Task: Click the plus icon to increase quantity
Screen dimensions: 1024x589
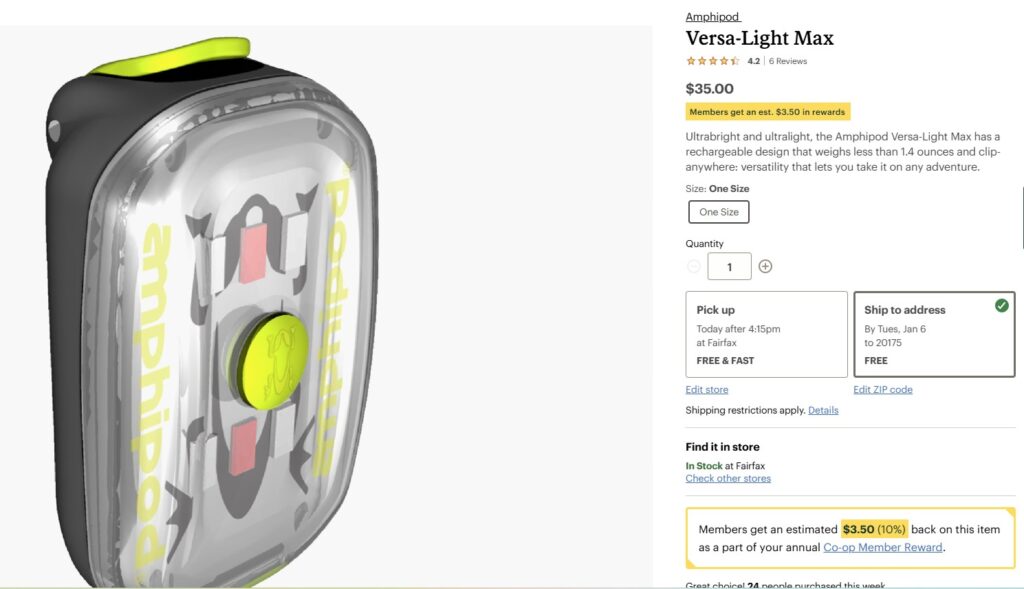Action: coord(765,267)
